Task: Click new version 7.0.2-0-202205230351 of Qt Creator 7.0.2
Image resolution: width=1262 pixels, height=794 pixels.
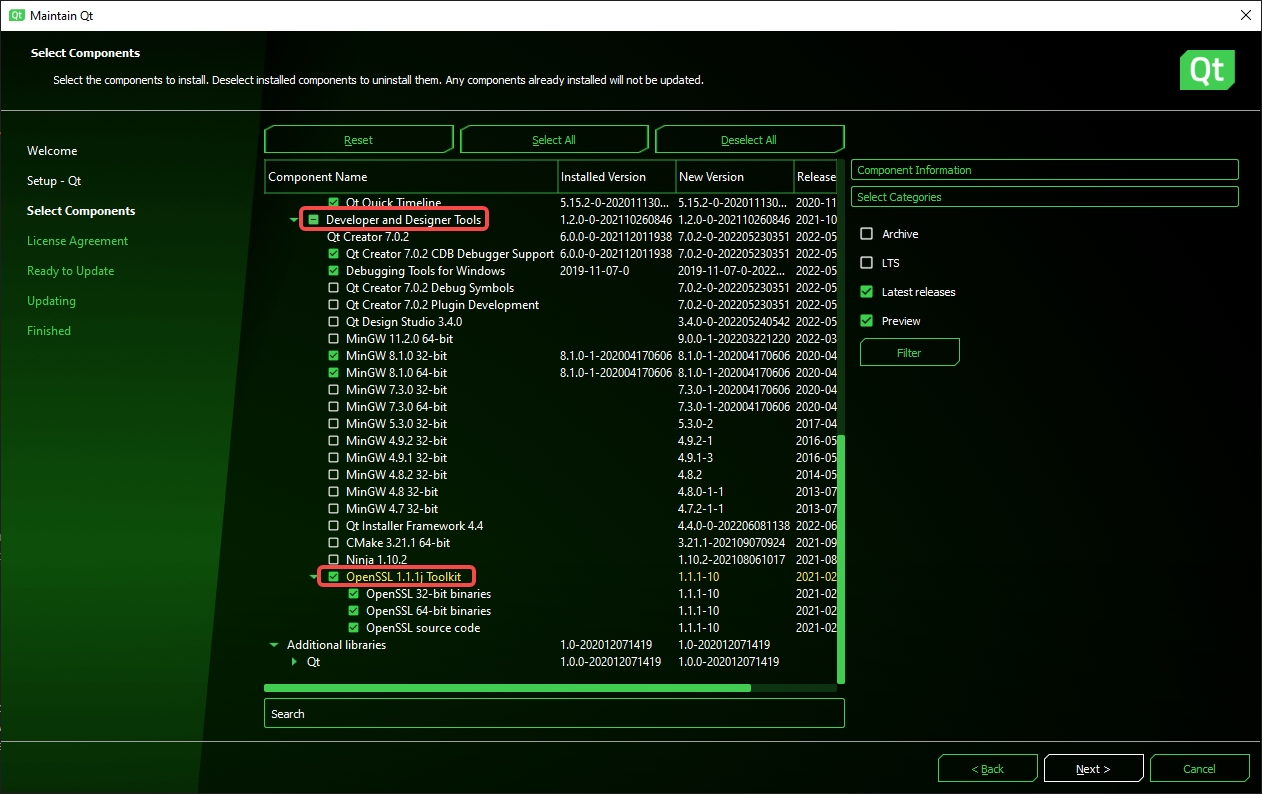Action: click(734, 237)
